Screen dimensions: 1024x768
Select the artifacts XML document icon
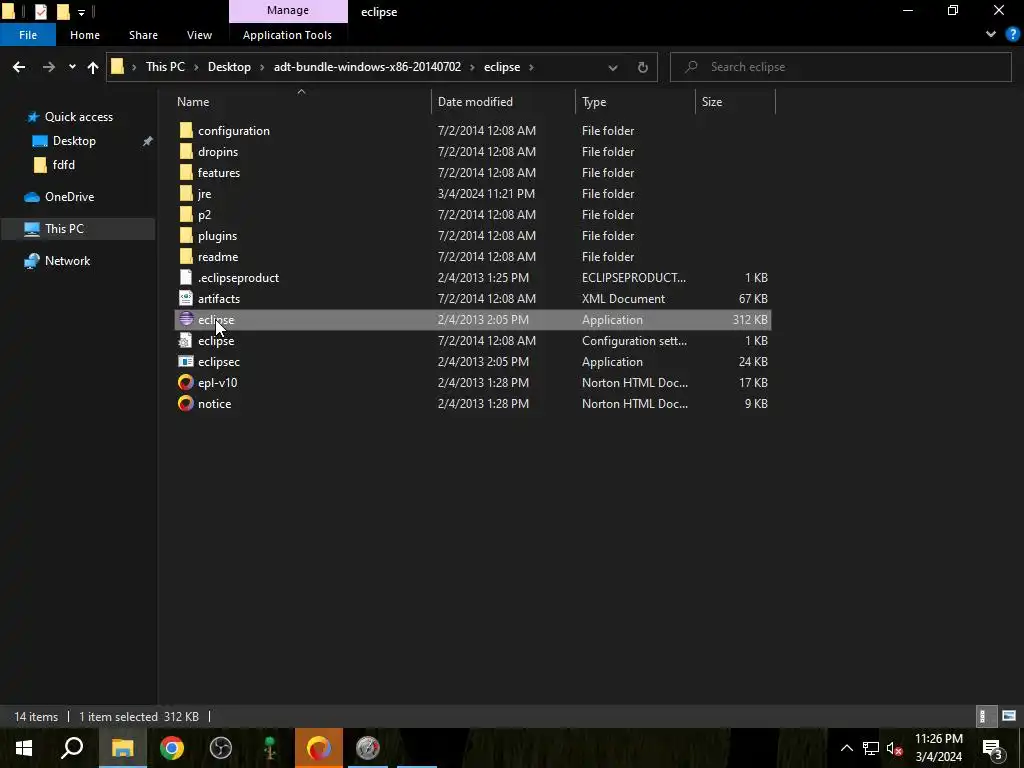click(186, 298)
